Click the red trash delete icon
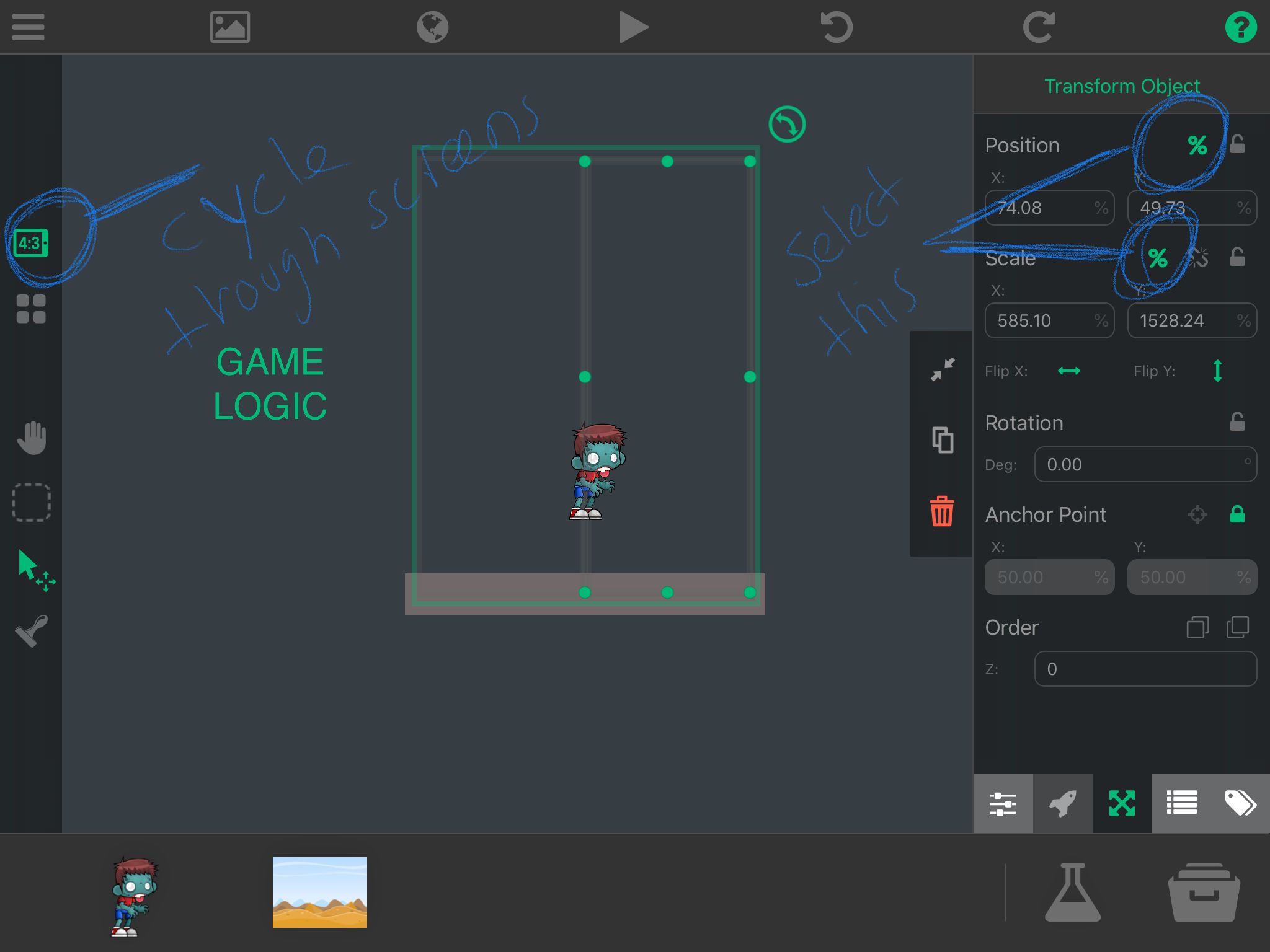The image size is (1270, 952). tap(941, 511)
